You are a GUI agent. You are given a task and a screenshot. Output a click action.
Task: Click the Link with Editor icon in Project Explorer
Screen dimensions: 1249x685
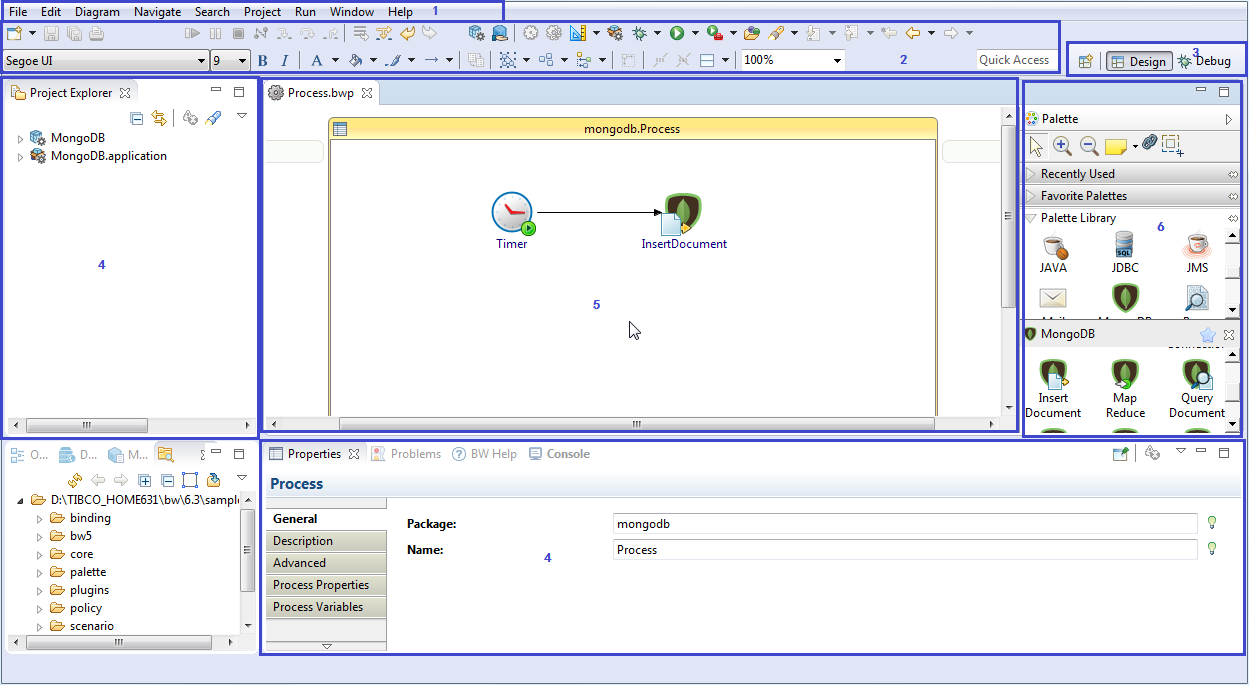(159, 119)
